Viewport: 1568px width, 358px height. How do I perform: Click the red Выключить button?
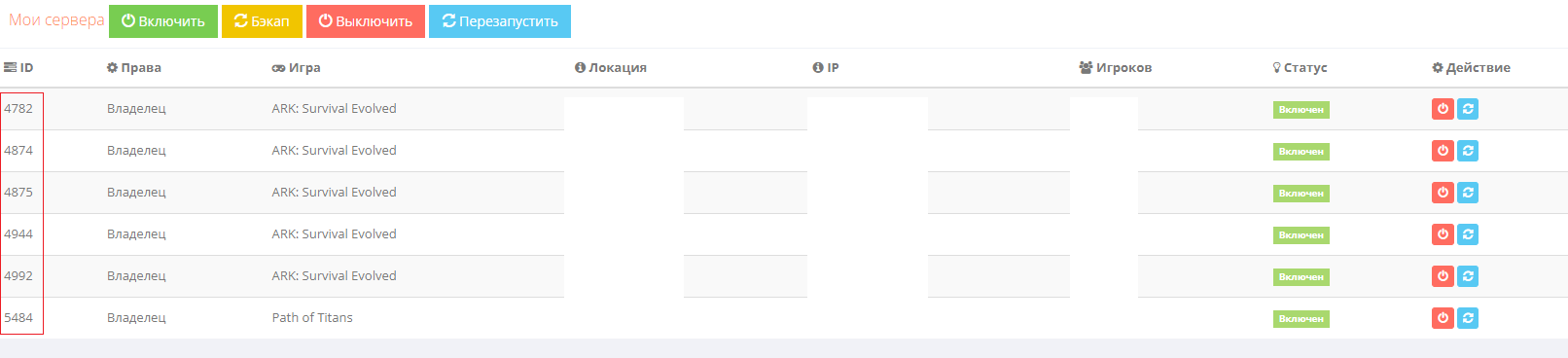[x=366, y=21]
